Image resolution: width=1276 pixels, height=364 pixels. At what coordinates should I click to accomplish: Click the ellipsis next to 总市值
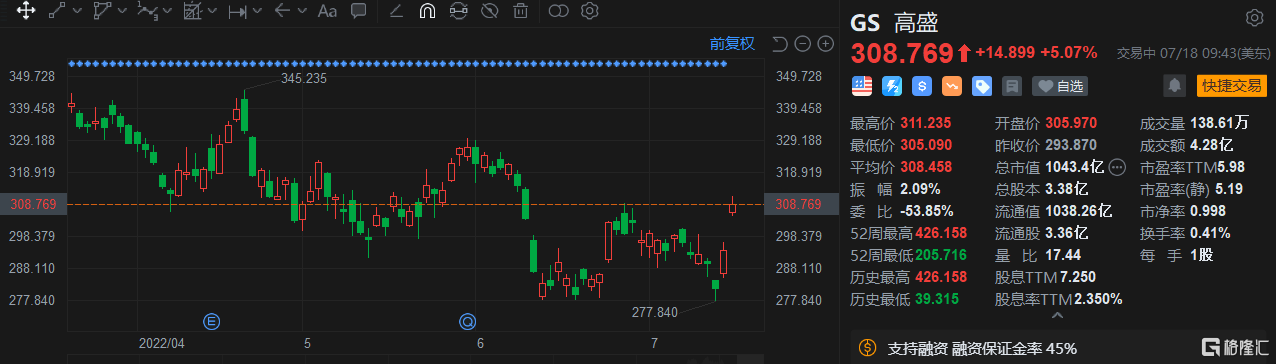1118,167
